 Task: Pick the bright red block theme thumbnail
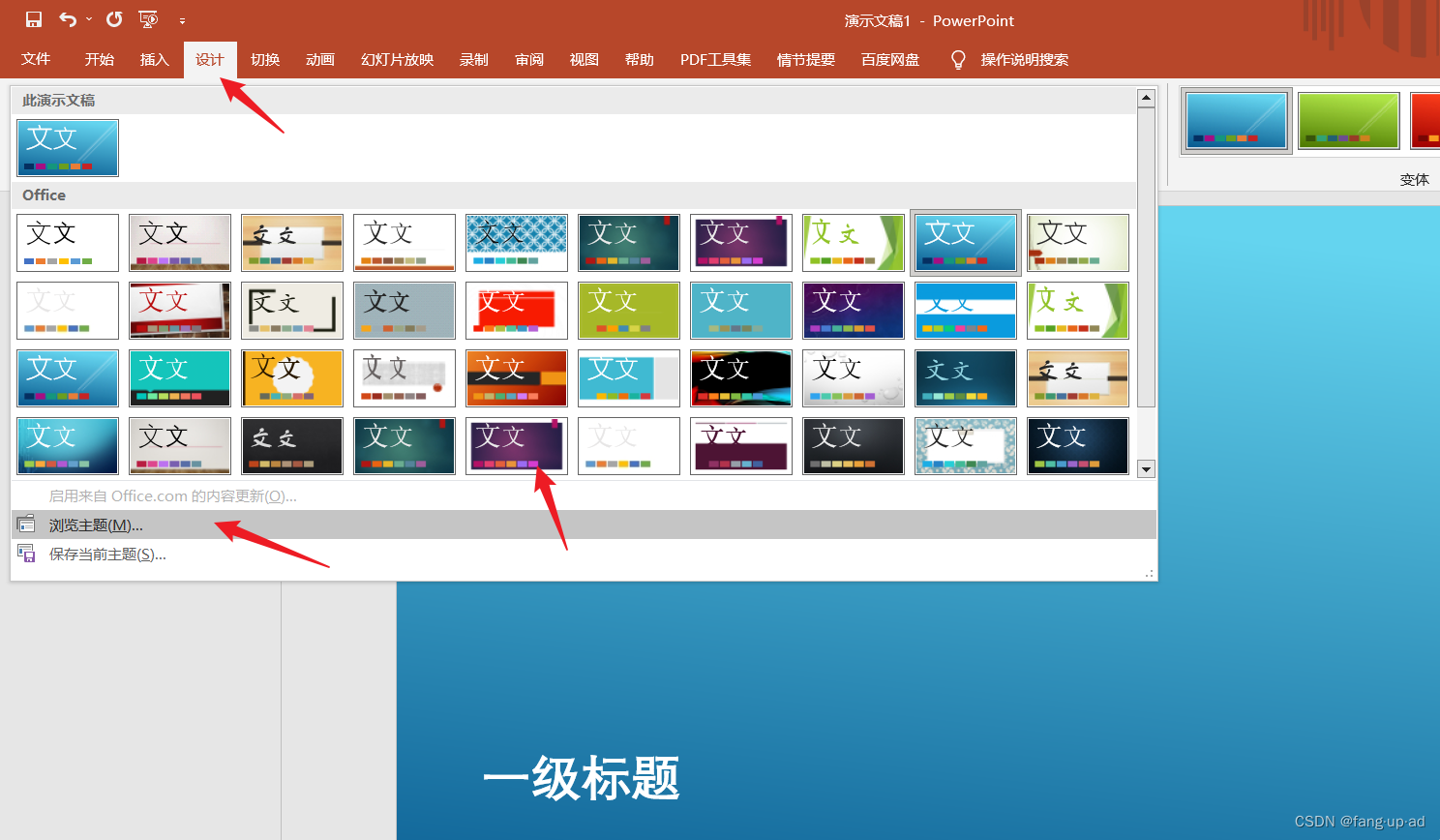click(x=517, y=311)
